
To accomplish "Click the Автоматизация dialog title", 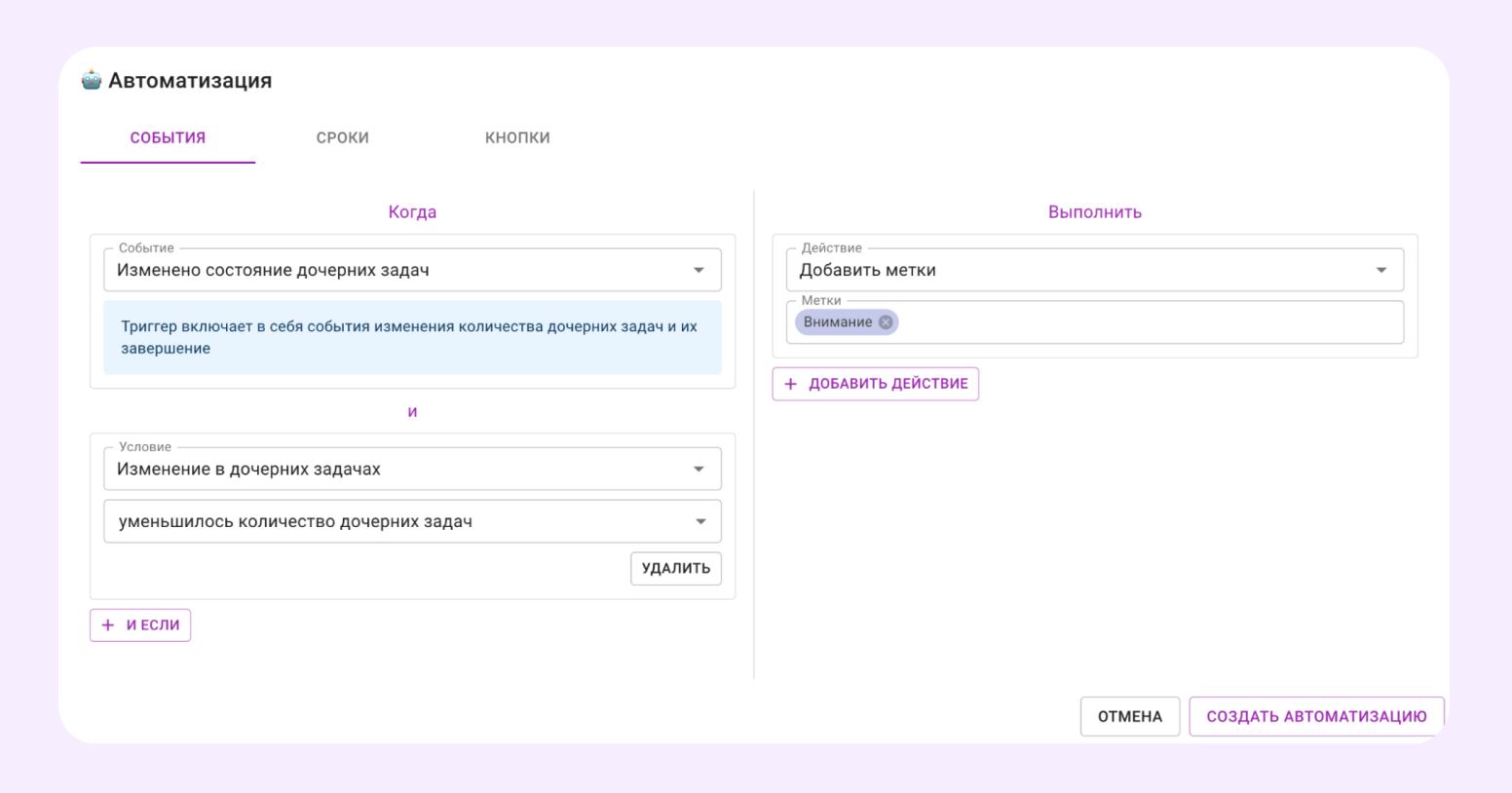I will pyautogui.click(x=190, y=81).
